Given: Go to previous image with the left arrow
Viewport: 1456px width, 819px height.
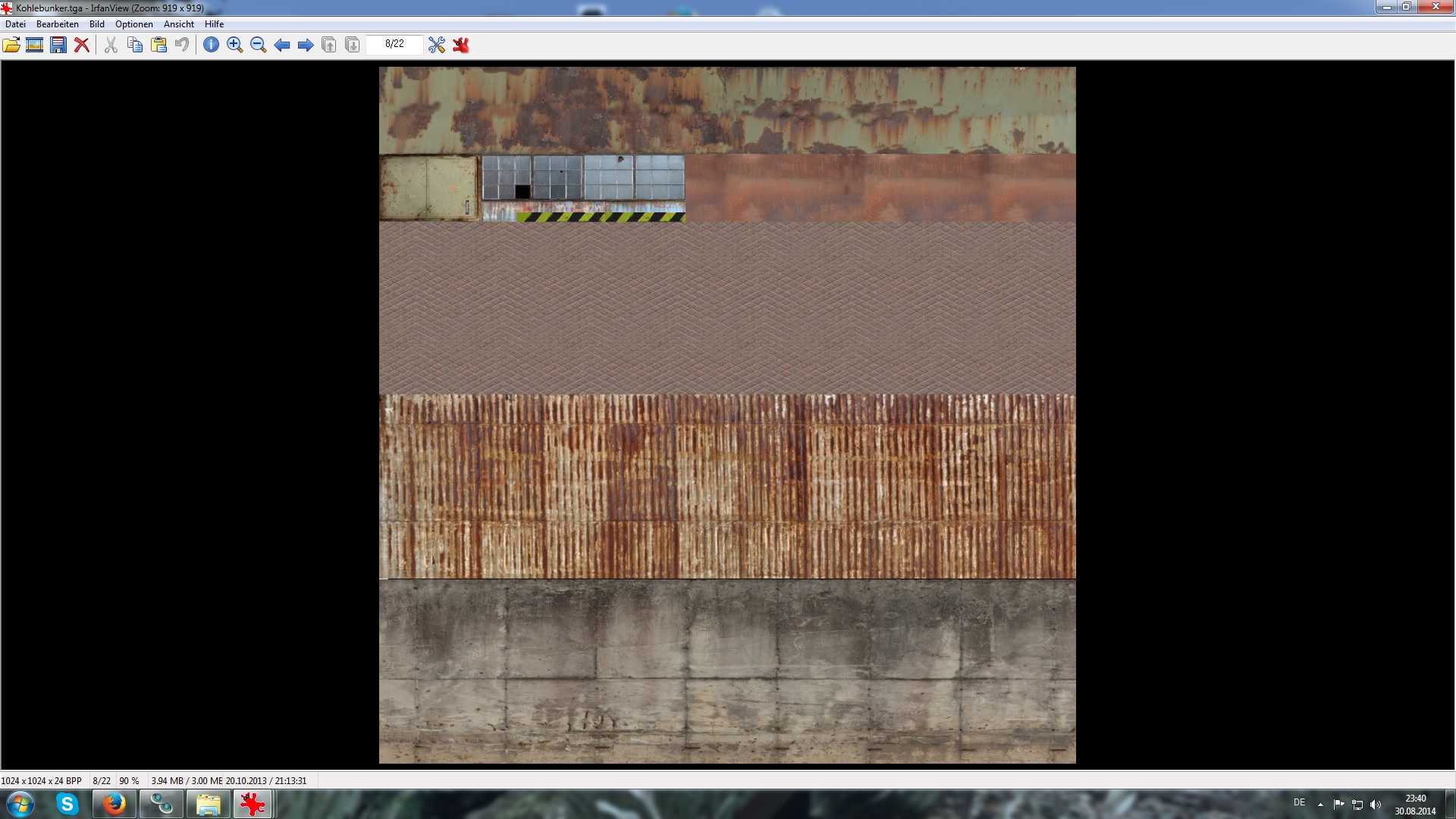Looking at the screenshot, I should [282, 45].
